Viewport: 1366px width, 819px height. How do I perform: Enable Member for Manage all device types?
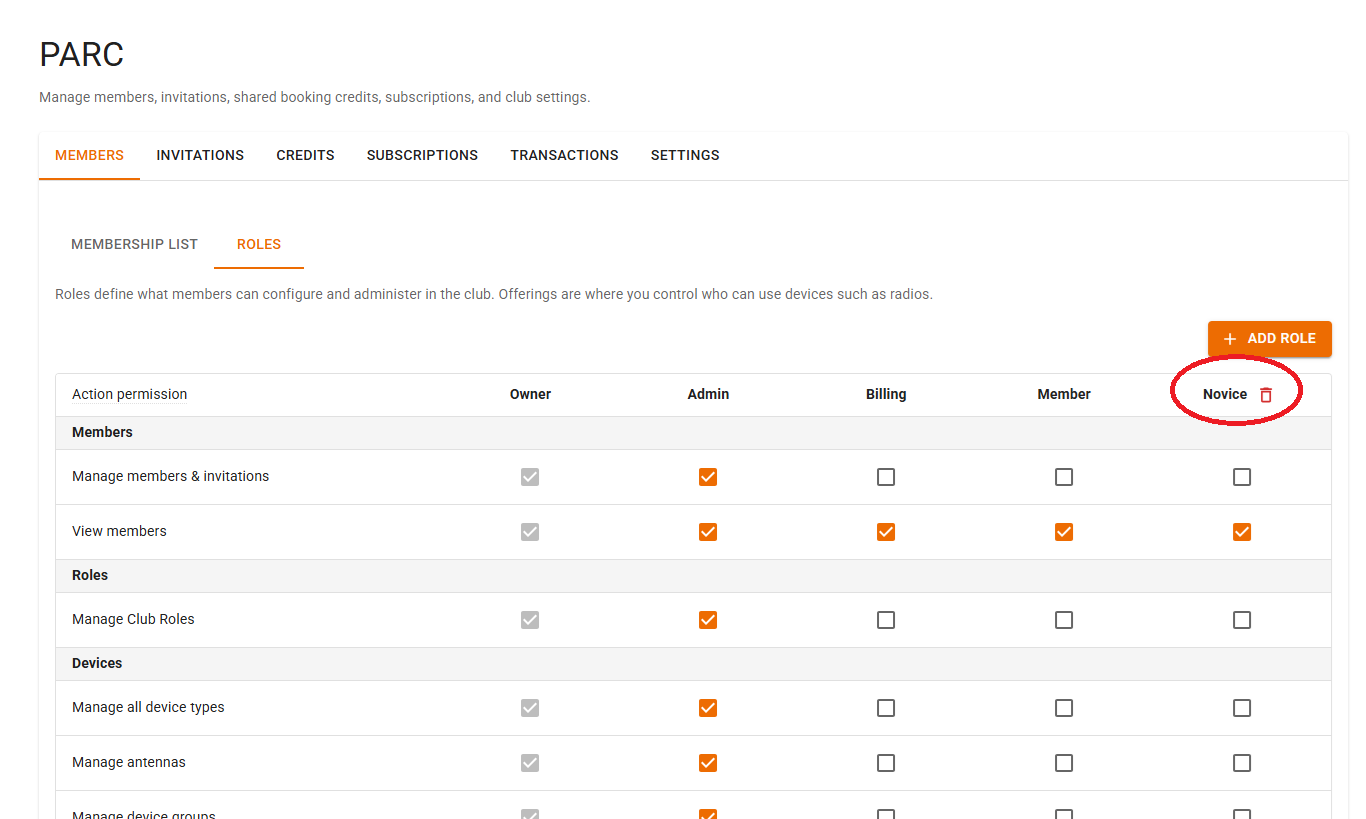(1064, 708)
